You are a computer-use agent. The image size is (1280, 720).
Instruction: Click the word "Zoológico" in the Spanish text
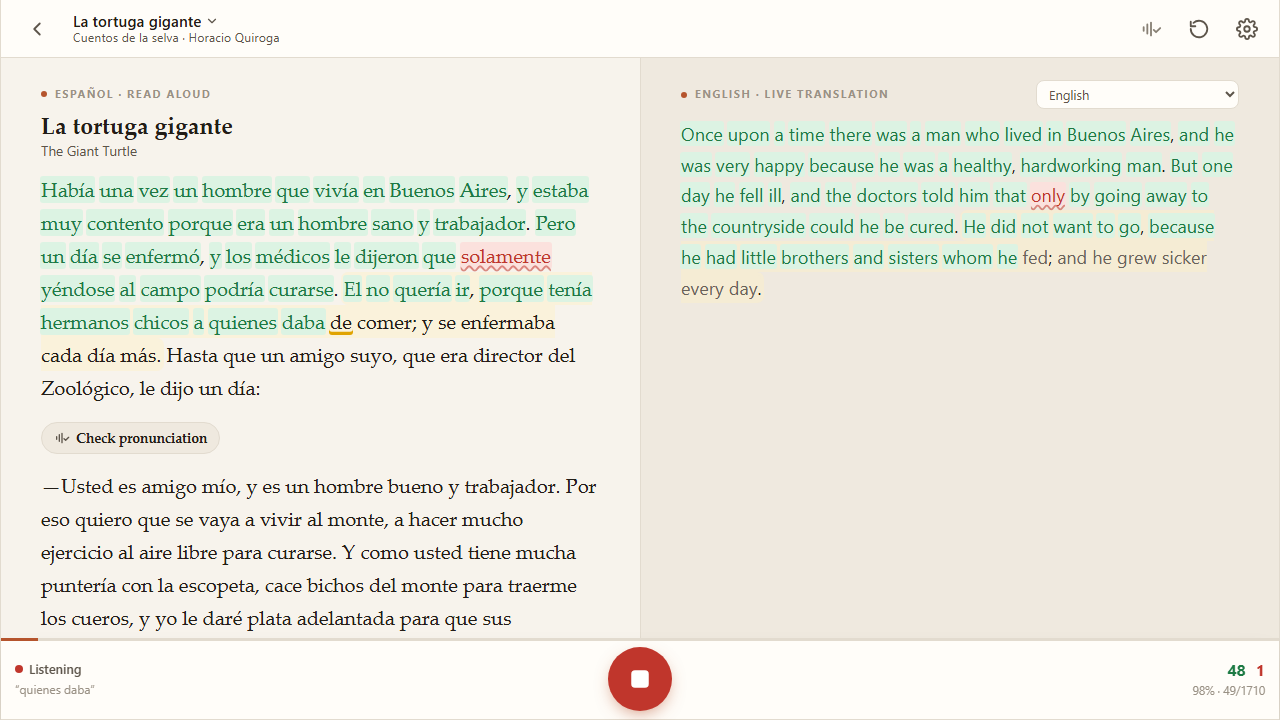pyautogui.click(x=86, y=389)
